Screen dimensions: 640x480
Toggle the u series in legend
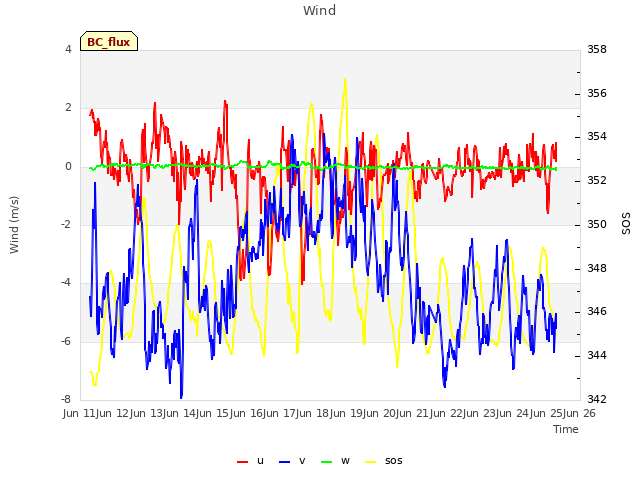coord(251,461)
